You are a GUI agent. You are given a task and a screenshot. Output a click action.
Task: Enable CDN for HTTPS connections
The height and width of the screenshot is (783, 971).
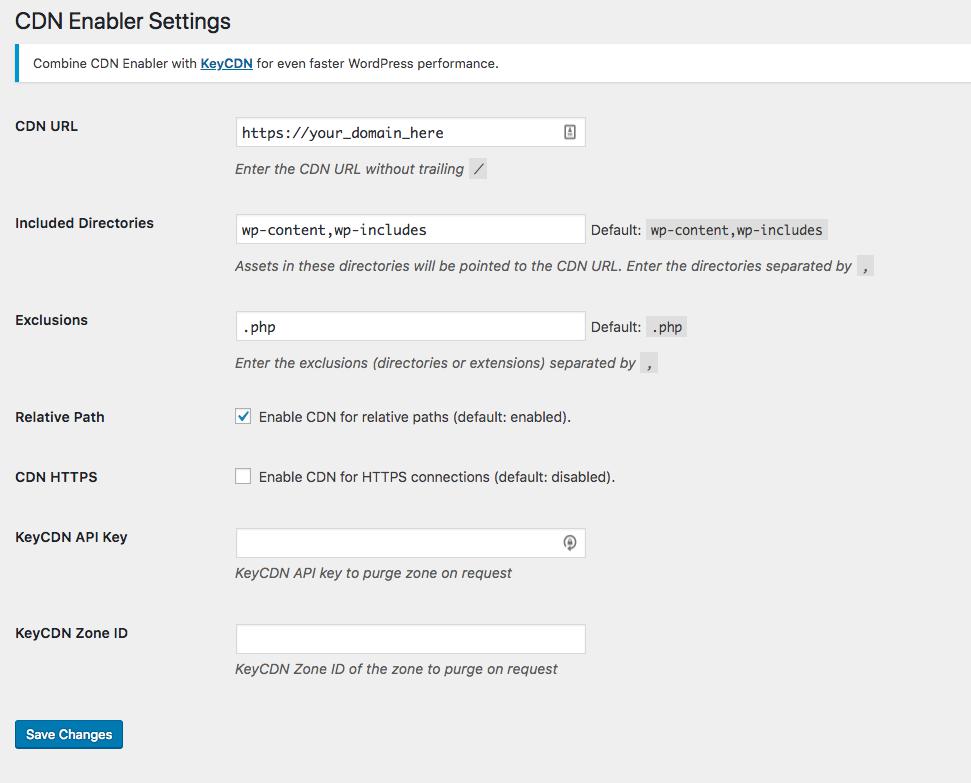pyautogui.click(x=242, y=476)
